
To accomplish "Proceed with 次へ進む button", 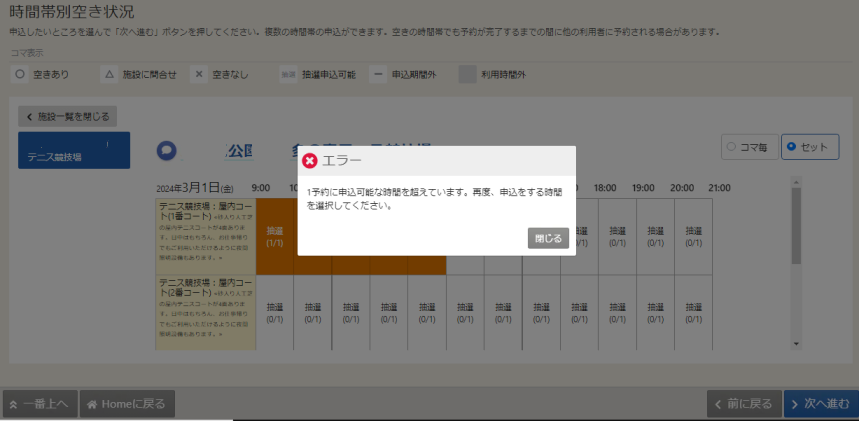I will (821, 404).
